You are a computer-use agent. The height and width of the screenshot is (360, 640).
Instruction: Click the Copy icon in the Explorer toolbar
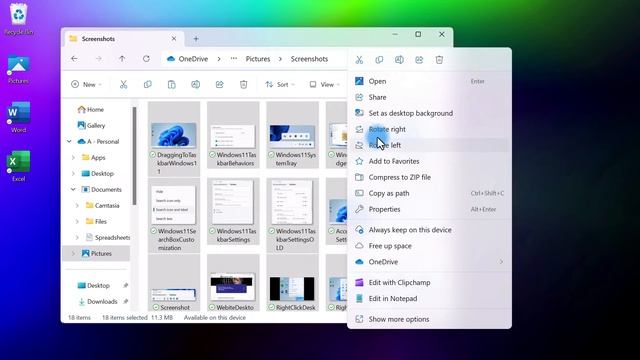click(x=147, y=84)
